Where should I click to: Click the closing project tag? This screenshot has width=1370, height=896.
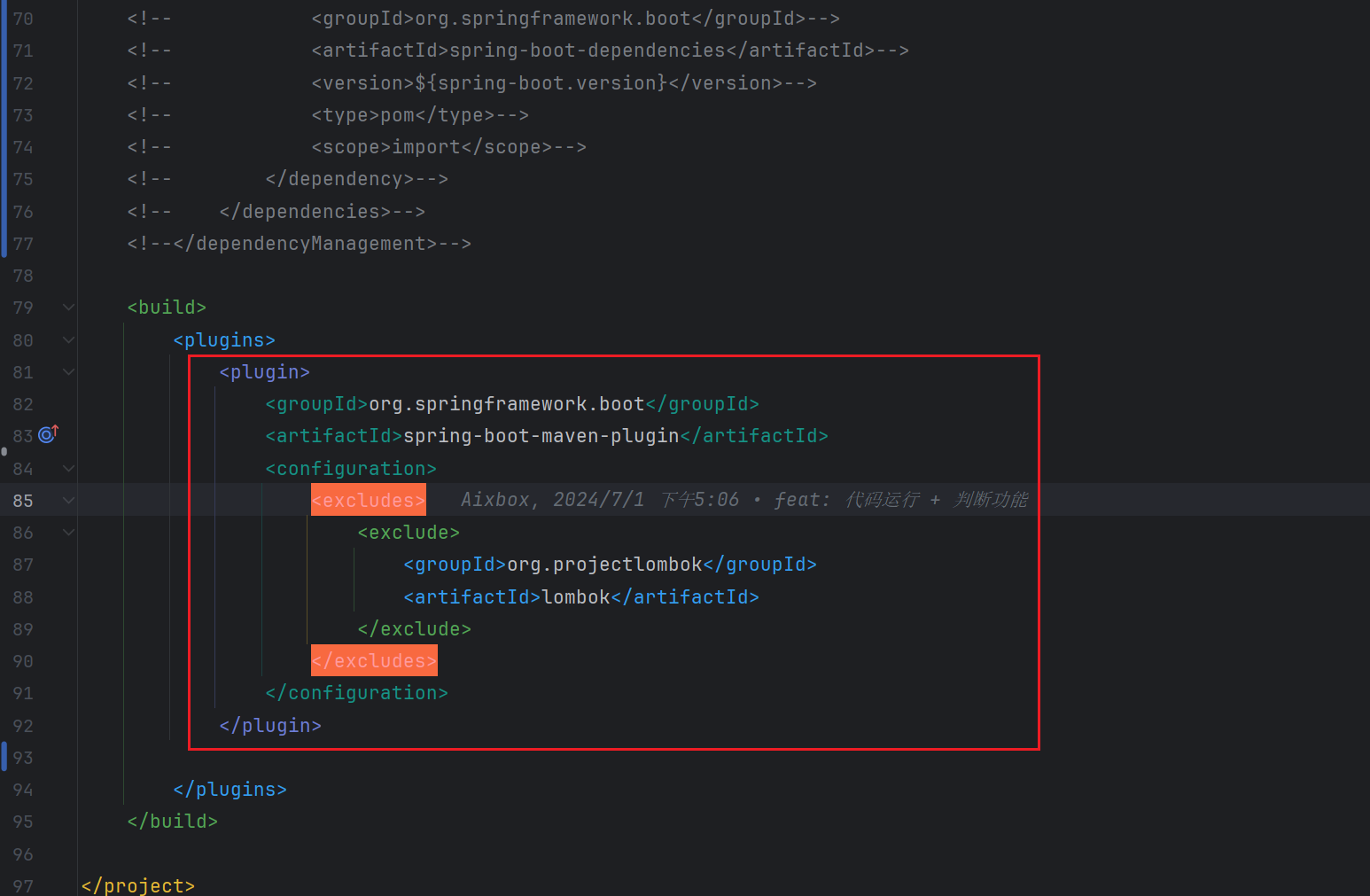137,885
